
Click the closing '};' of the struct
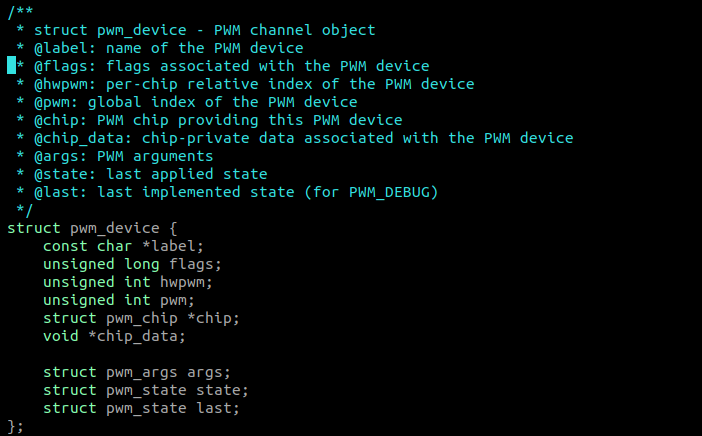click(x=15, y=426)
